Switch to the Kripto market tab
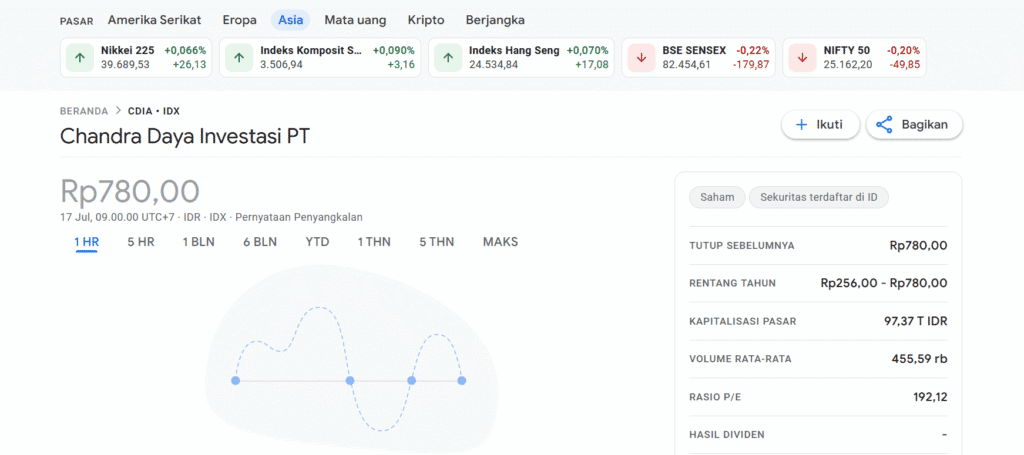 point(426,20)
